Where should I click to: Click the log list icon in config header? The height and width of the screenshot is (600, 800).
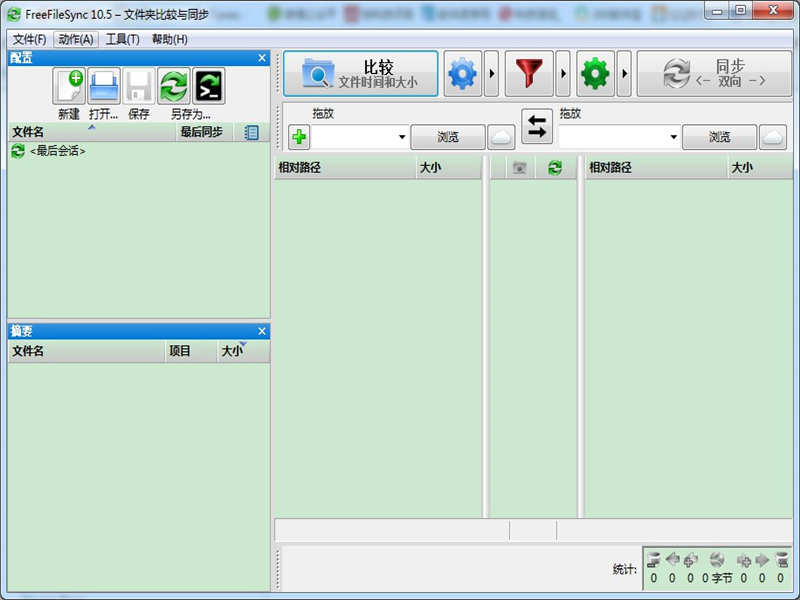pyautogui.click(x=252, y=133)
